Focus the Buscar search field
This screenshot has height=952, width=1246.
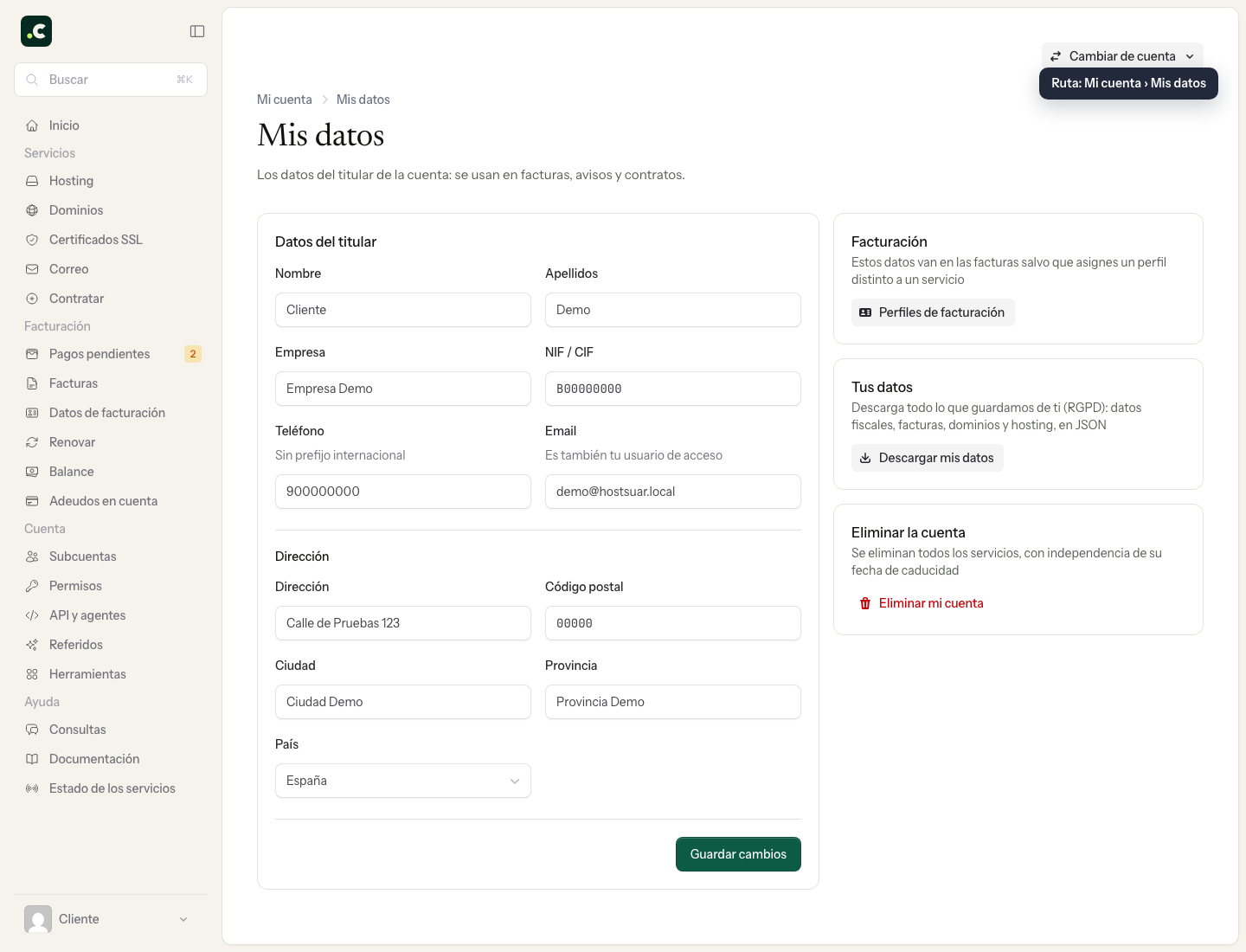[111, 80]
